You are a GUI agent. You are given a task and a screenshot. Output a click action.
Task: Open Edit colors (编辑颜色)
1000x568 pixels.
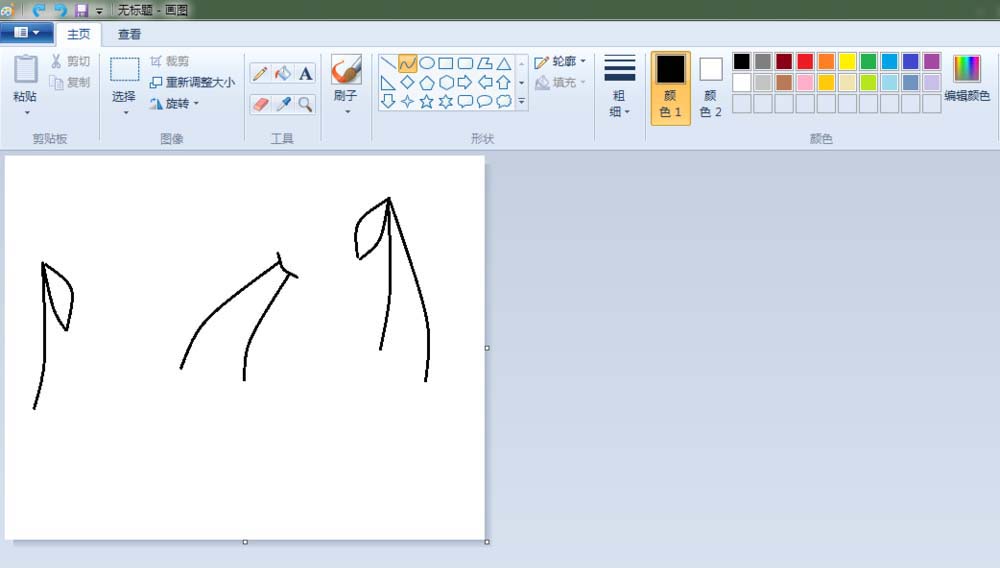pos(967,79)
